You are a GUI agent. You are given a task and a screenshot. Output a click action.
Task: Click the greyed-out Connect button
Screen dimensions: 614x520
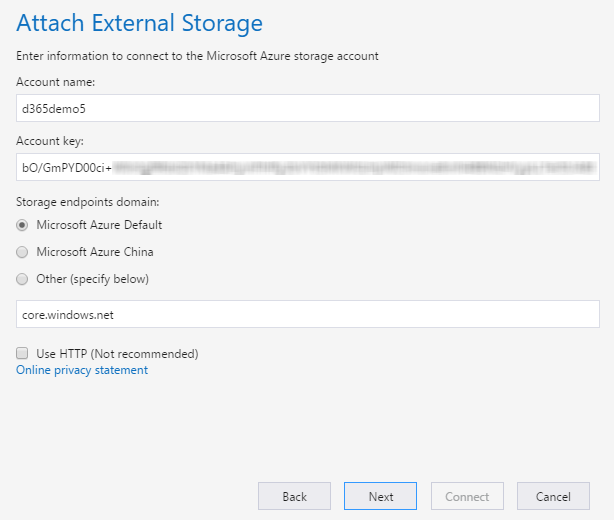click(467, 496)
